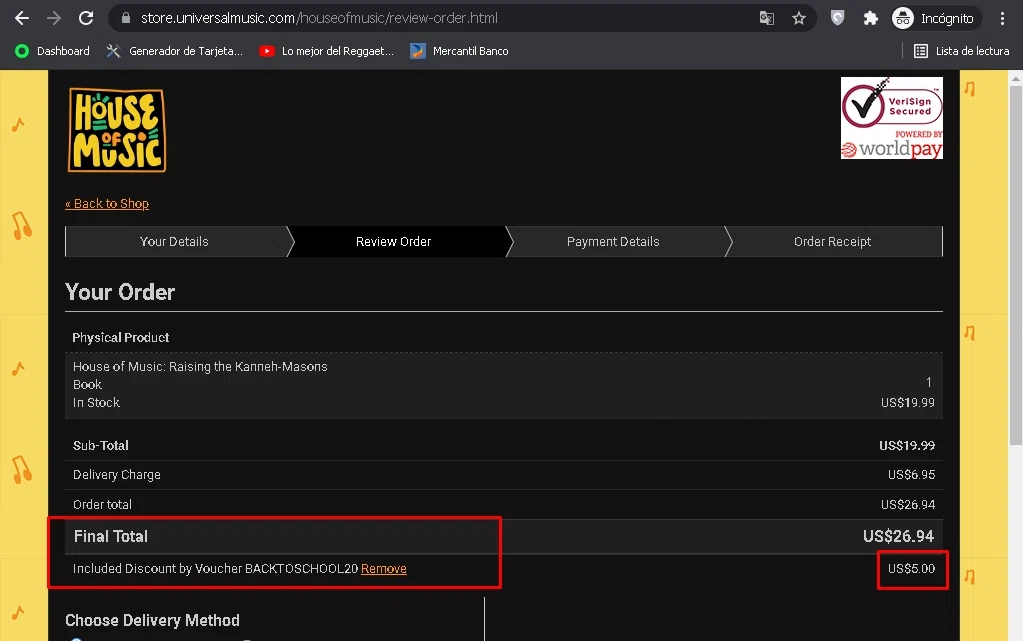Screen dimensions: 1023x641
Task: Open the translate page icon
Action: coord(767,18)
